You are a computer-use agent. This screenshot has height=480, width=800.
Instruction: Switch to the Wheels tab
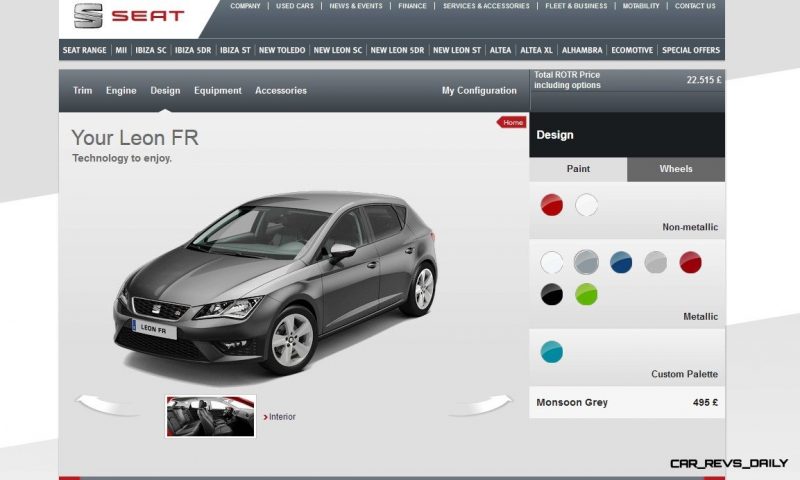click(676, 169)
